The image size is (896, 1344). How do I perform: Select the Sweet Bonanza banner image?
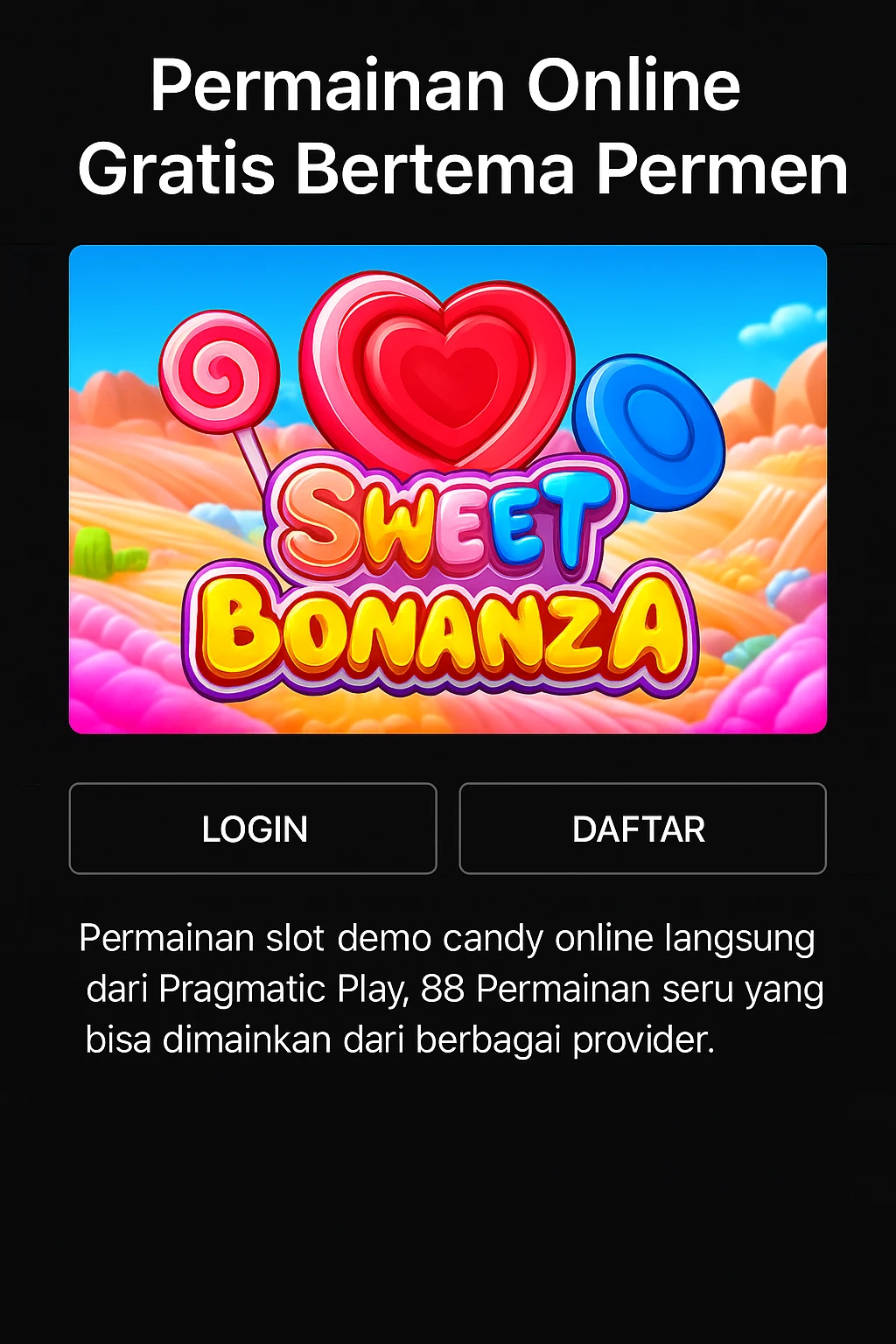[x=448, y=489]
